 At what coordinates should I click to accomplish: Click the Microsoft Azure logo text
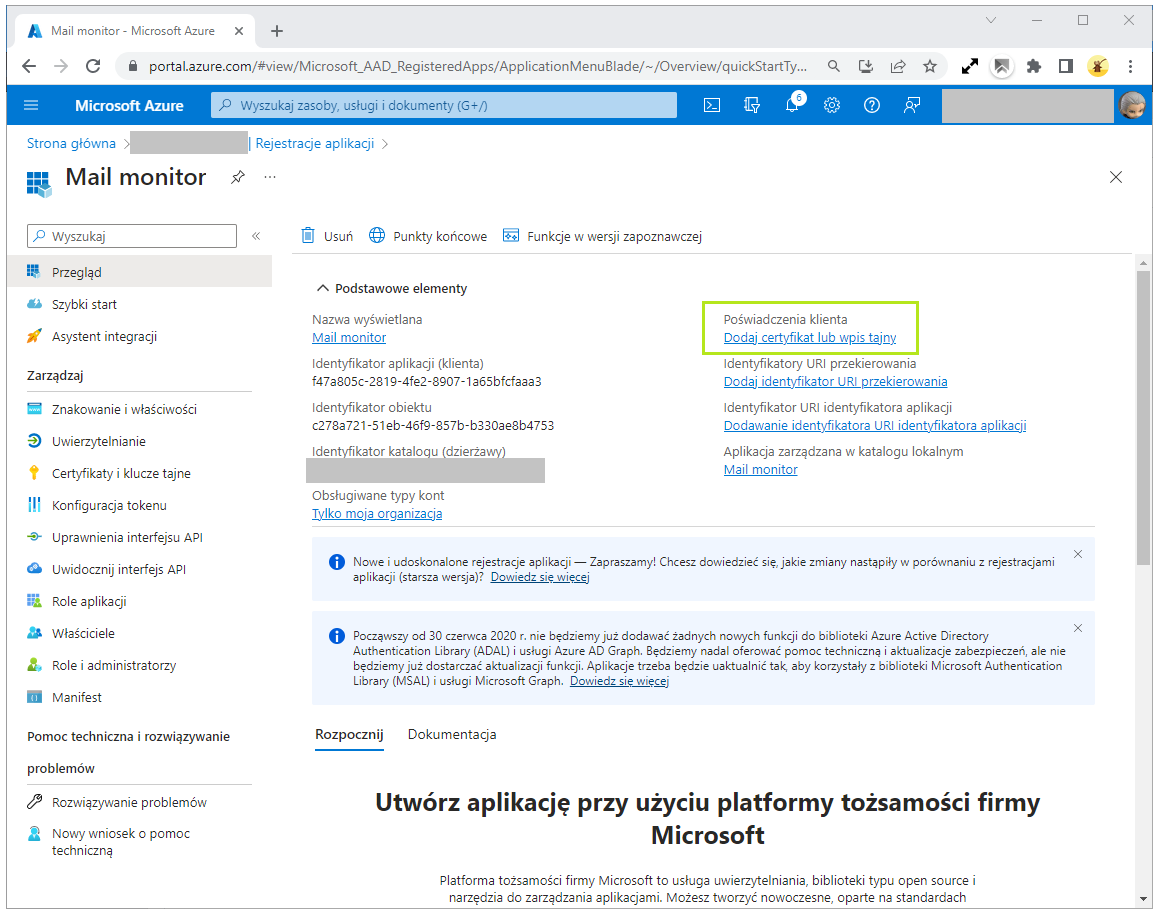tap(129, 106)
